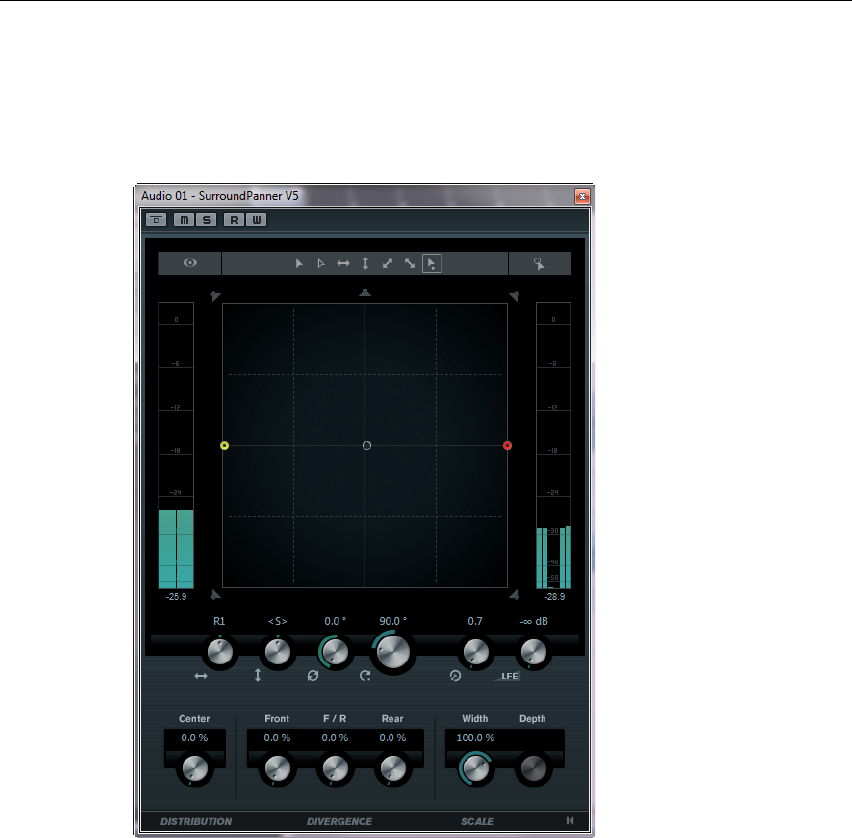
Task: Click the Front divergence knob
Action: coord(277,768)
